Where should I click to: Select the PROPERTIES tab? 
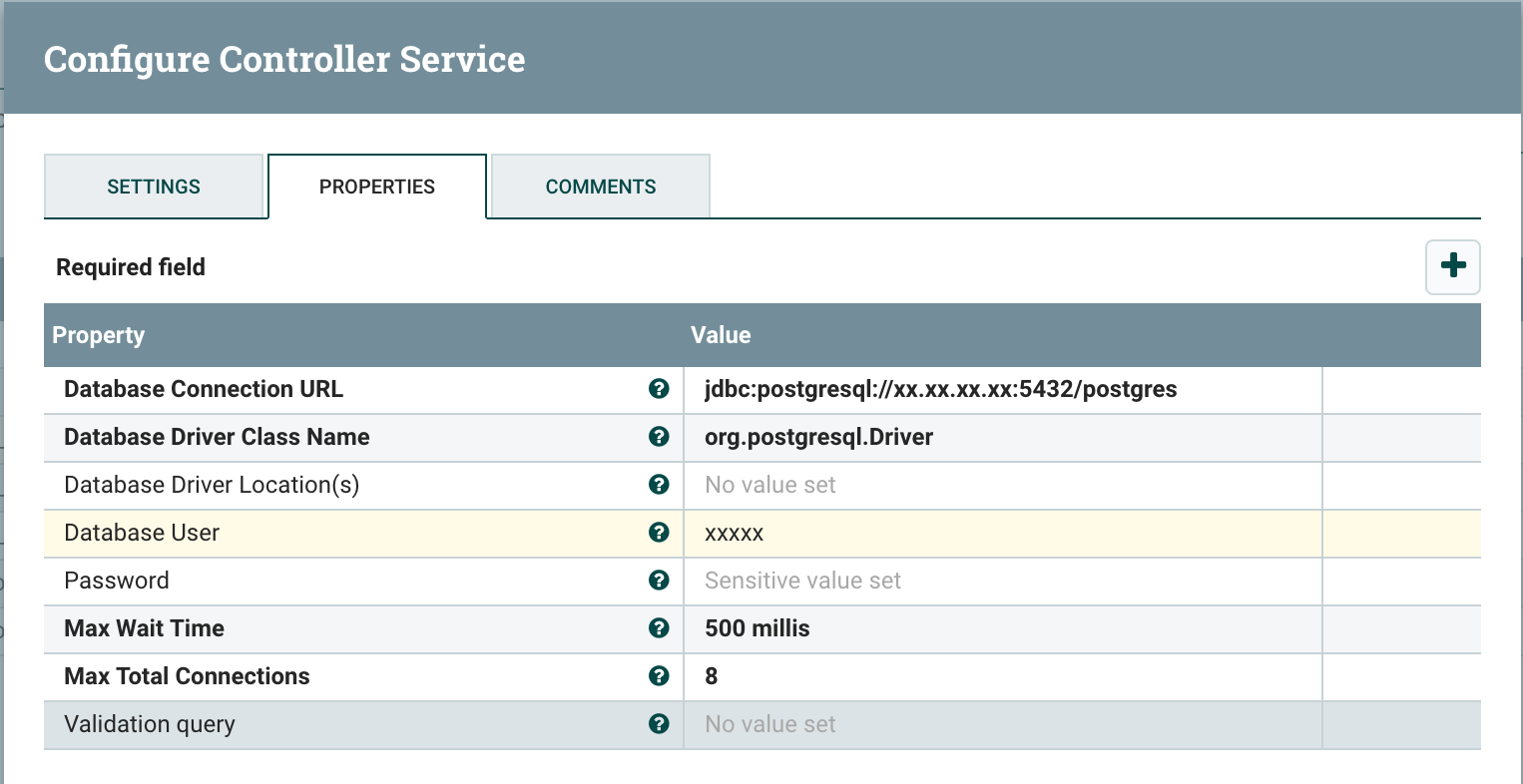pos(376,186)
